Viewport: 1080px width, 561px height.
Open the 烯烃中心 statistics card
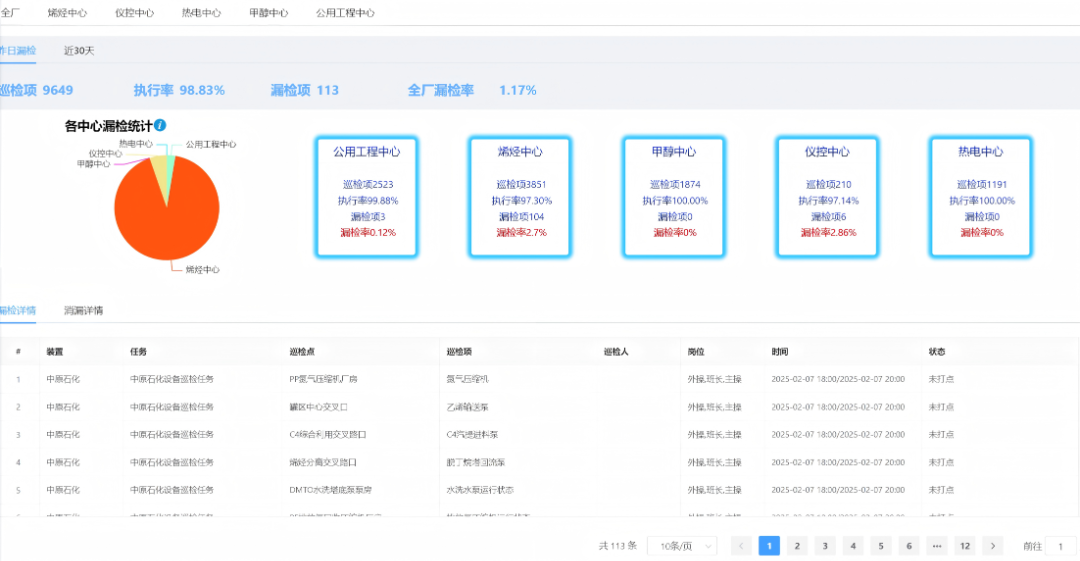tap(520, 197)
